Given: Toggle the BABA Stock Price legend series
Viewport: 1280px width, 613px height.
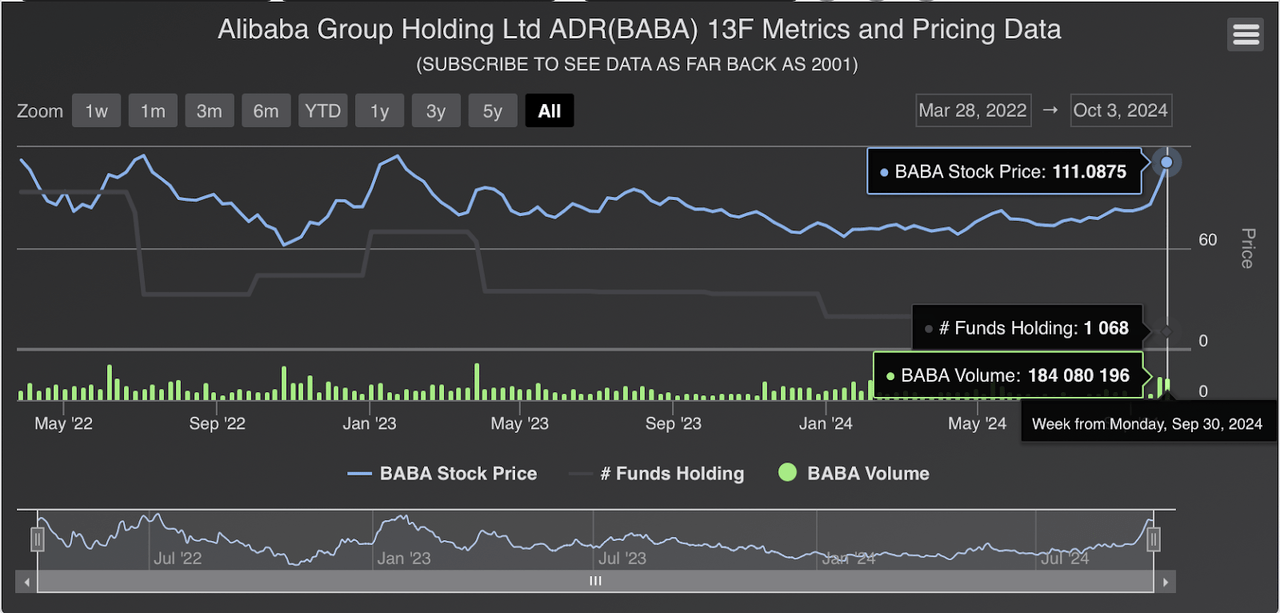Looking at the screenshot, I should (442, 474).
